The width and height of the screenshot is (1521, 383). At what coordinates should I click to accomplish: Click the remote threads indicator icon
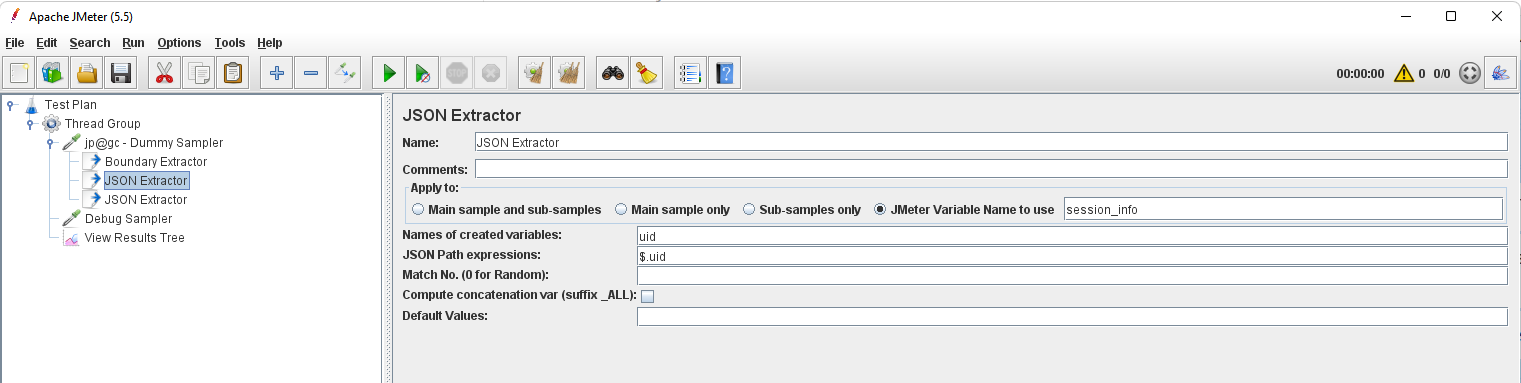[1469, 73]
